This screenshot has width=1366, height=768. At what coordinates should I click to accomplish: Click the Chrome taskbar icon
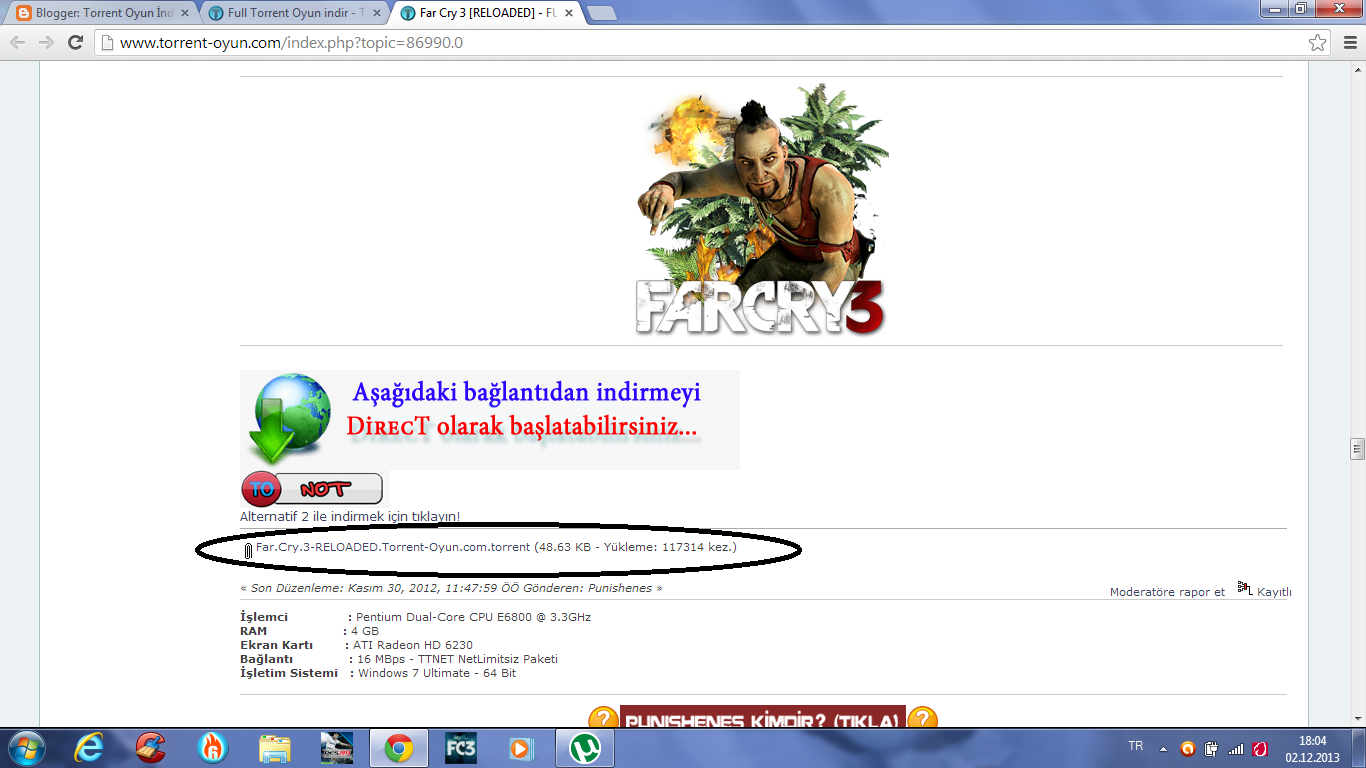point(399,748)
